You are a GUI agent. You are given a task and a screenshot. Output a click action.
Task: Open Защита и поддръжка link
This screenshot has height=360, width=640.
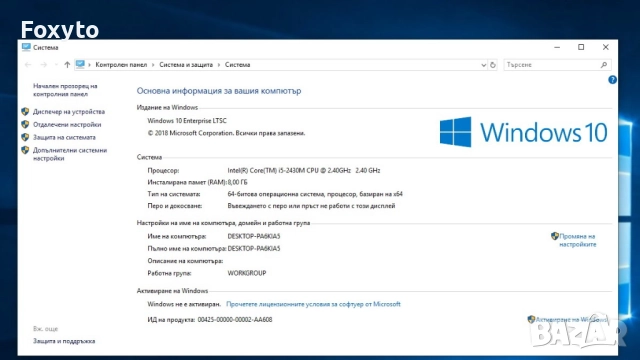pos(64,341)
